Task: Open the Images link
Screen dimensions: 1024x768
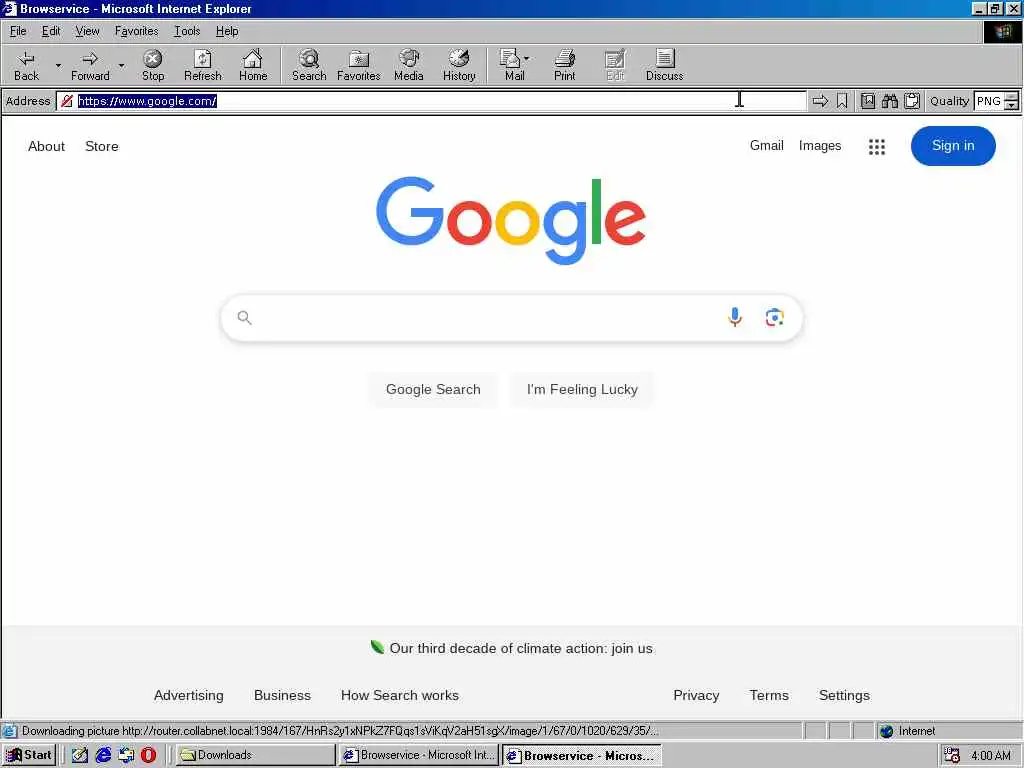Action: click(820, 146)
